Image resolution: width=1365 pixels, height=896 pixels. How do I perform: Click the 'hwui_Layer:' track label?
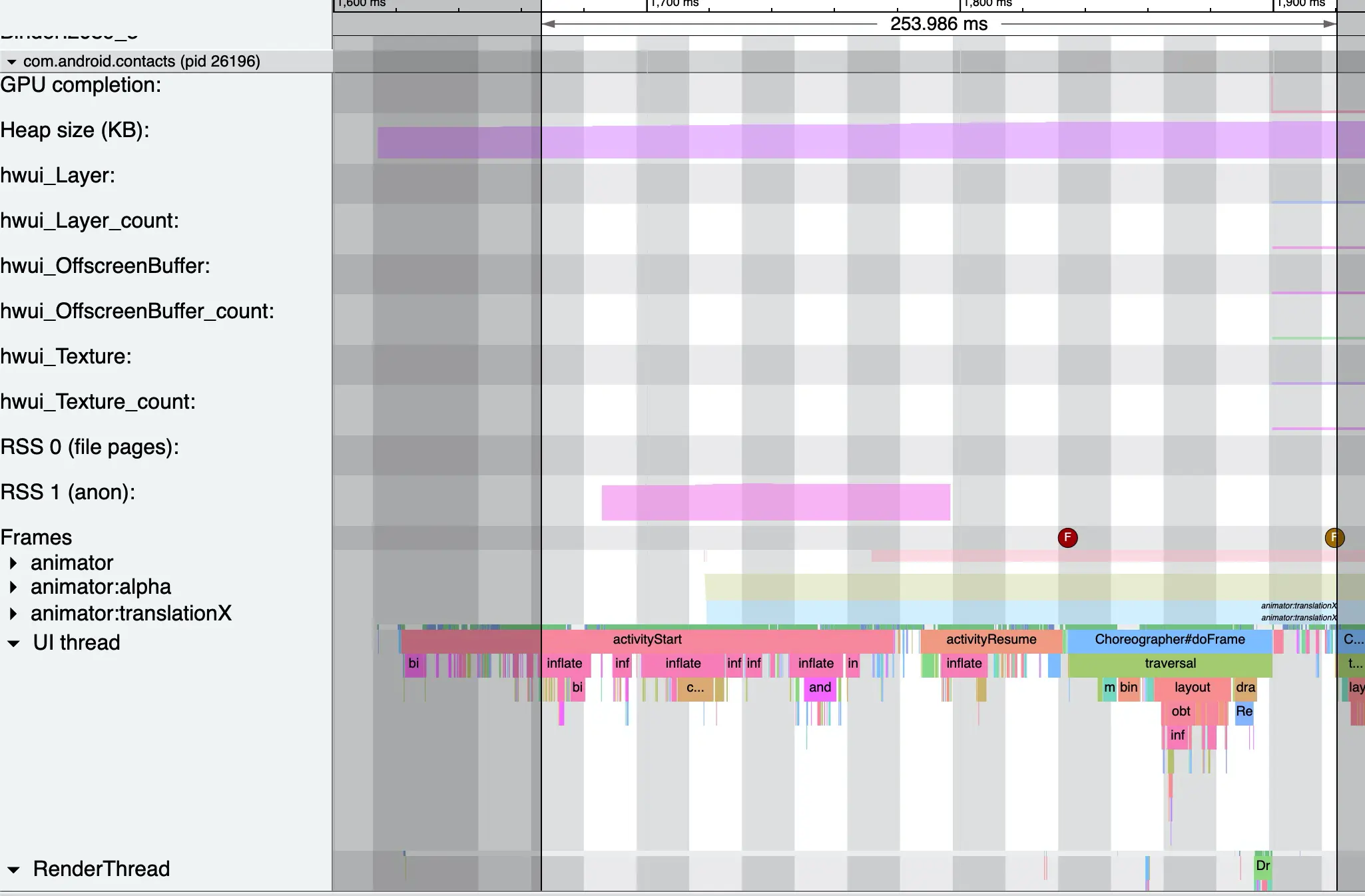coord(57,176)
